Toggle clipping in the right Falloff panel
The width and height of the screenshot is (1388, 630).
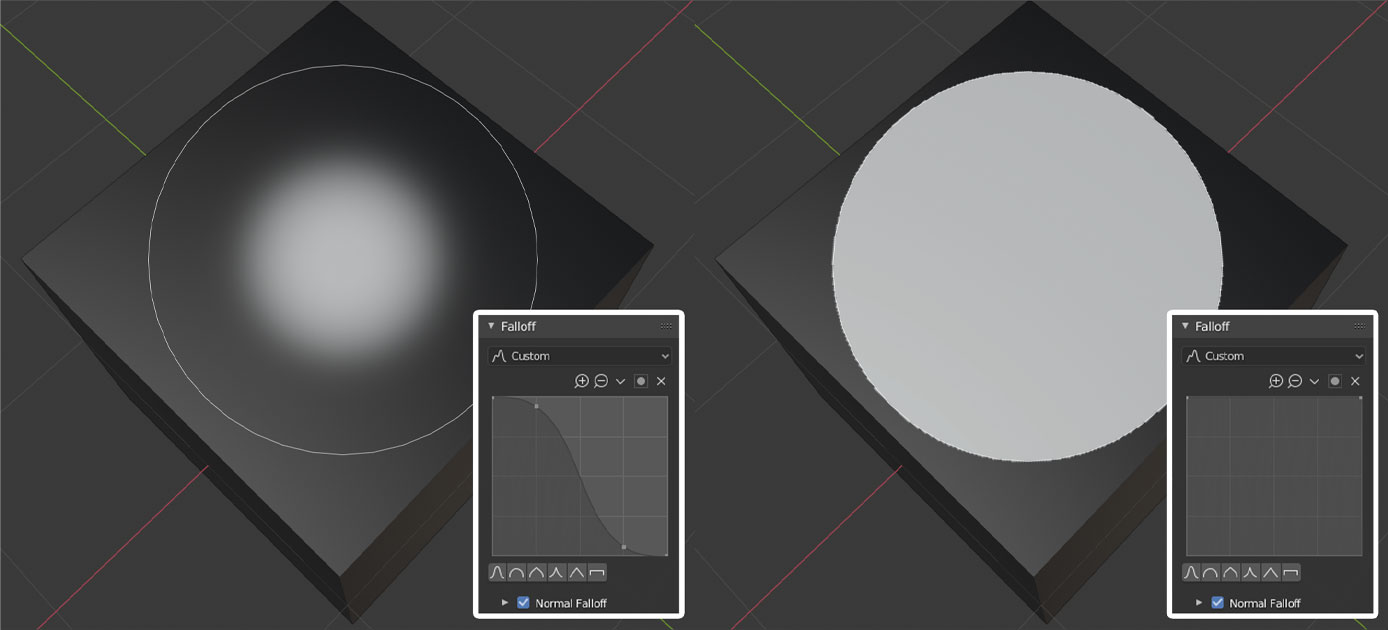tap(1336, 381)
